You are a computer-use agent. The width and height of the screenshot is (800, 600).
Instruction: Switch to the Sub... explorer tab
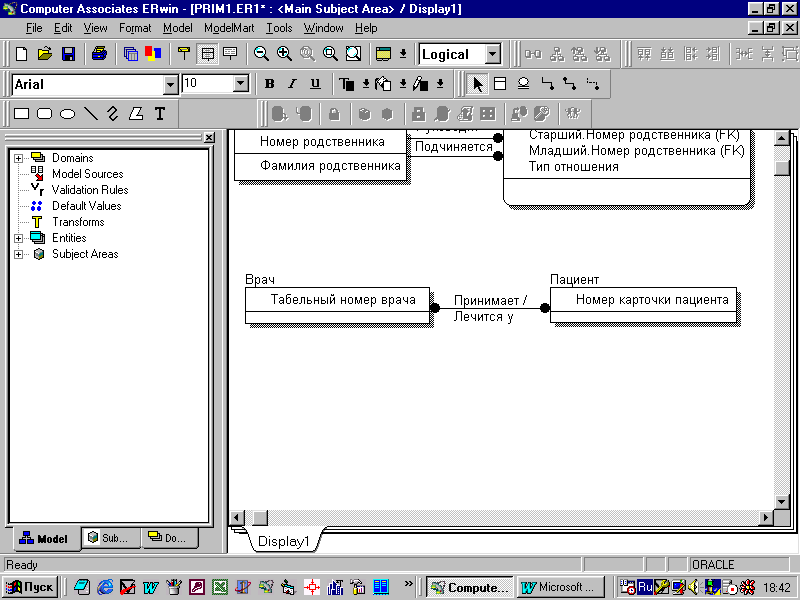[x=109, y=538]
